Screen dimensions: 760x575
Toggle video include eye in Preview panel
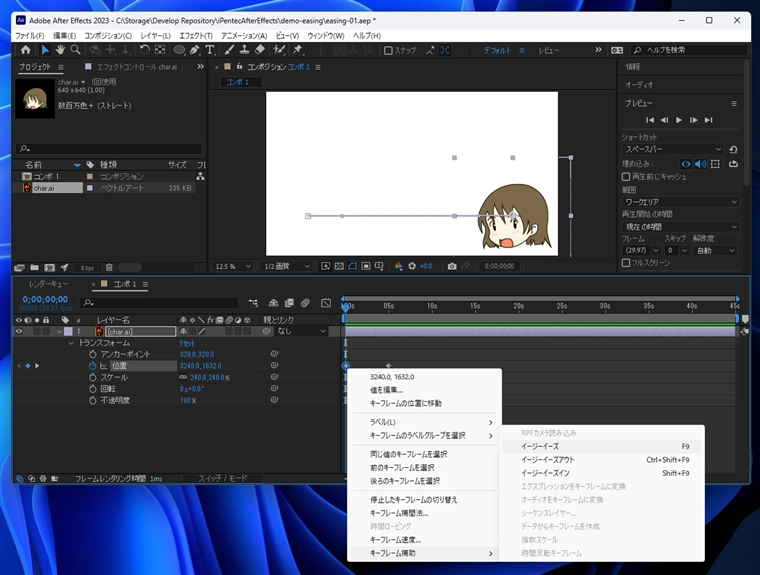[x=686, y=164]
